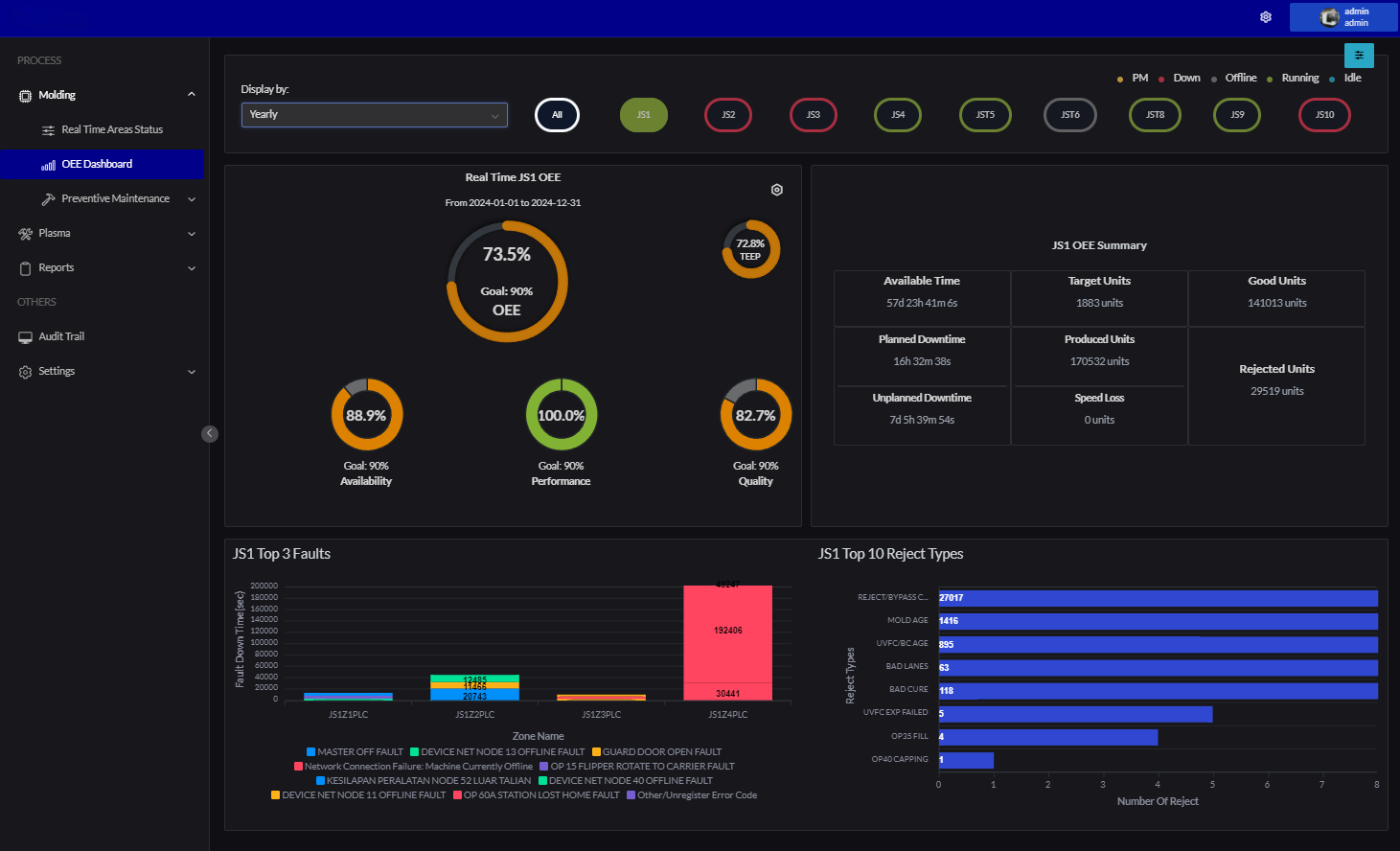Click the REJECT/BYPASS bar showing 27017
The height and width of the screenshot is (851, 1400).
[1157, 598]
